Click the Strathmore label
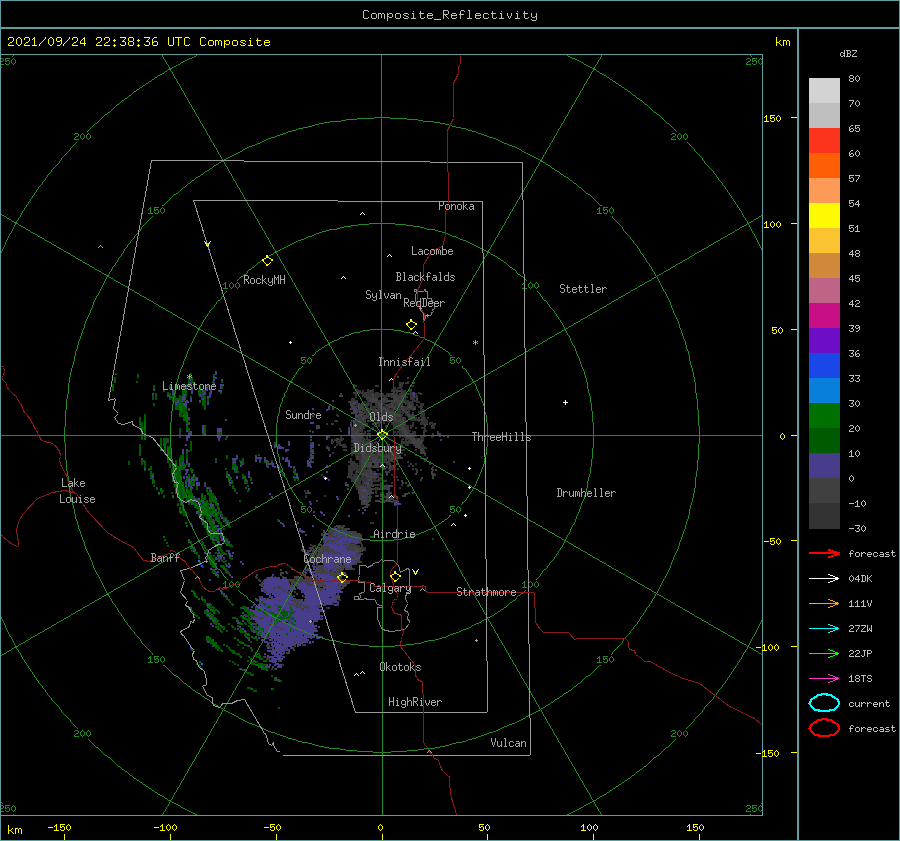Viewport: 900px width, 841px height. click(486, 592)
